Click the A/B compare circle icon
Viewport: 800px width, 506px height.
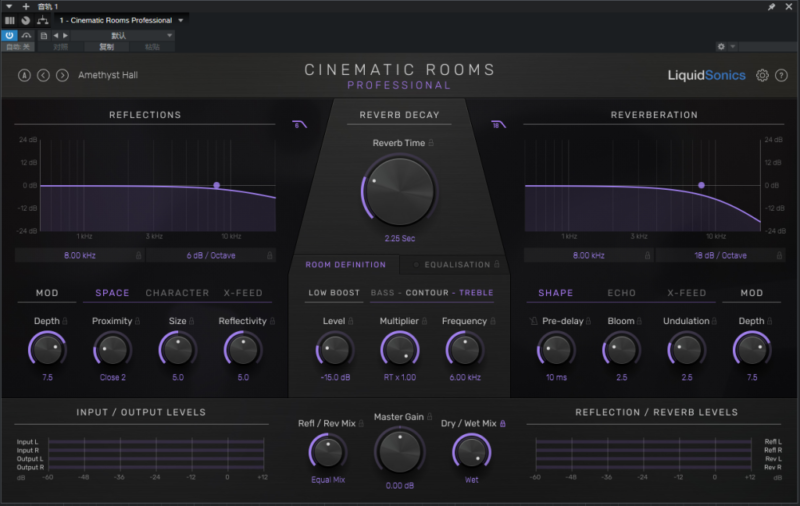[x=24, y=75]
